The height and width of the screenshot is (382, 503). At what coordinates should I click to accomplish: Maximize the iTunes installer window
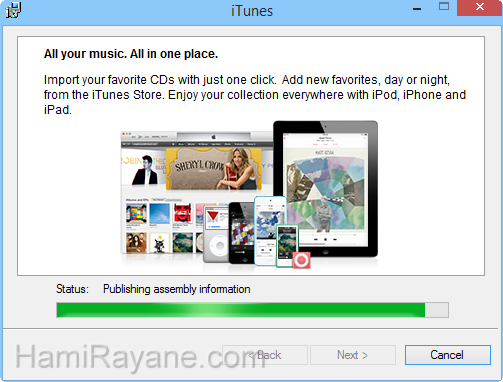(x=444, y=7)
